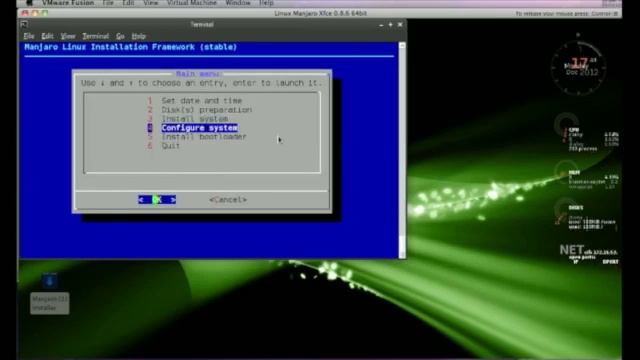The width and height of the screenshot is (640, 360).
Task: Open the VMware Help menu
Action: pyautogui.click(x=266, y=3)
